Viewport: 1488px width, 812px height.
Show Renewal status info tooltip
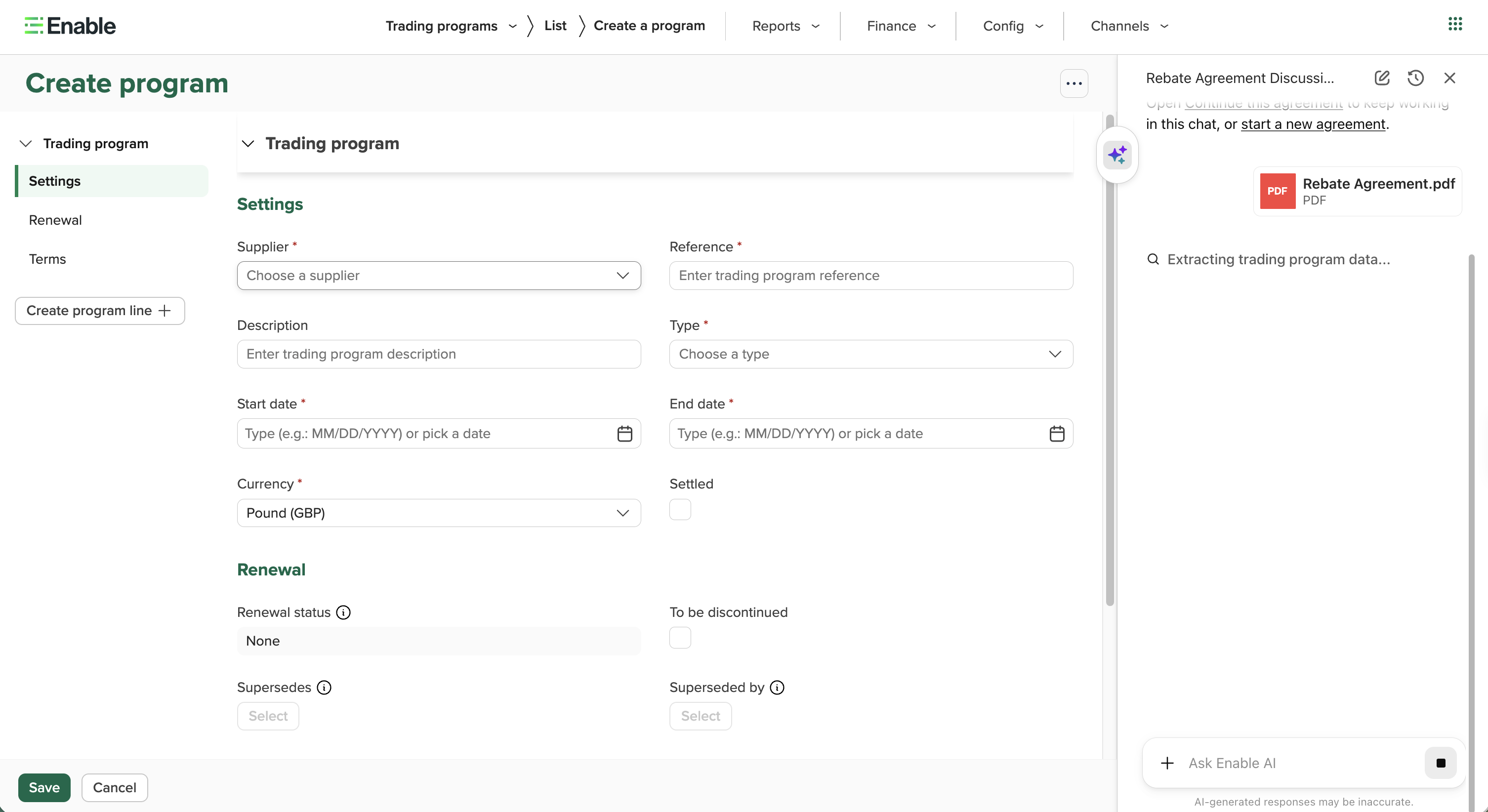point(343,612)
